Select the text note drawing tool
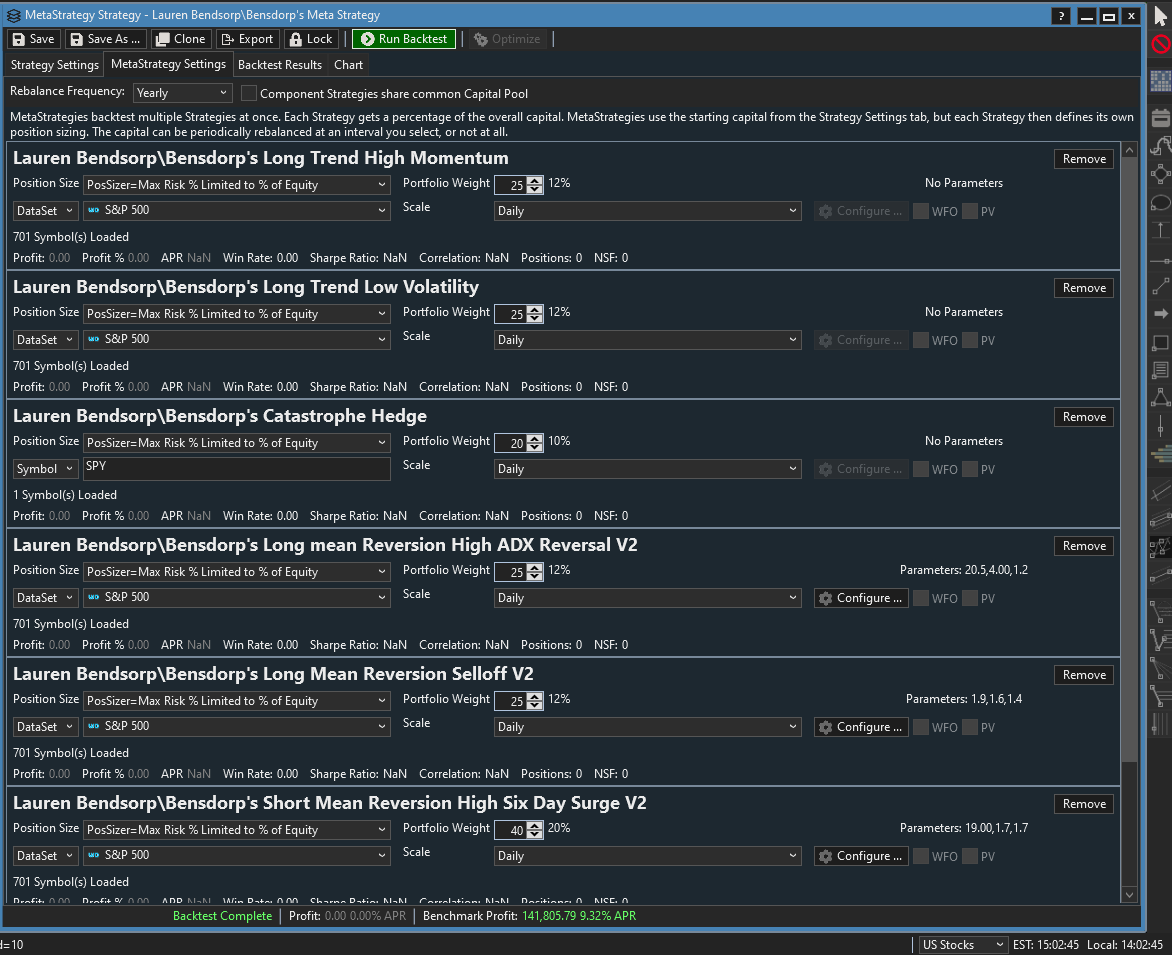 (x=1160, y=369)
